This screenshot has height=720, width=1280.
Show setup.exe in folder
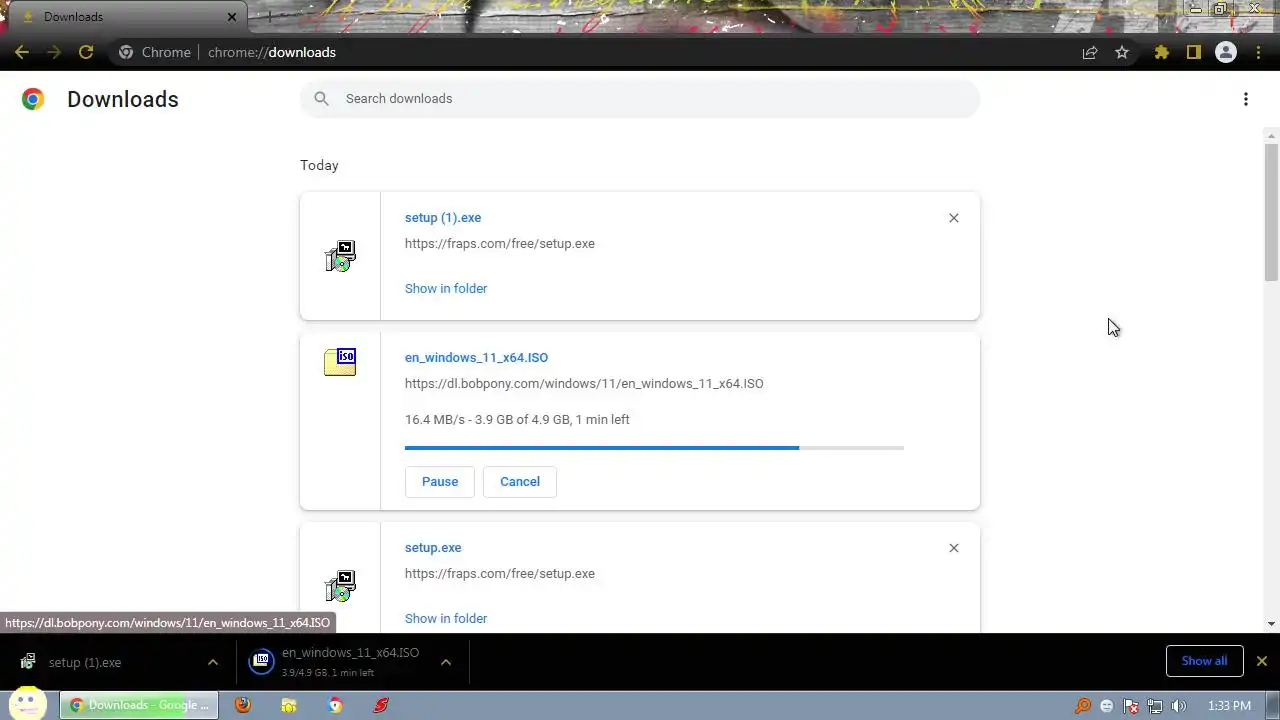446,618
